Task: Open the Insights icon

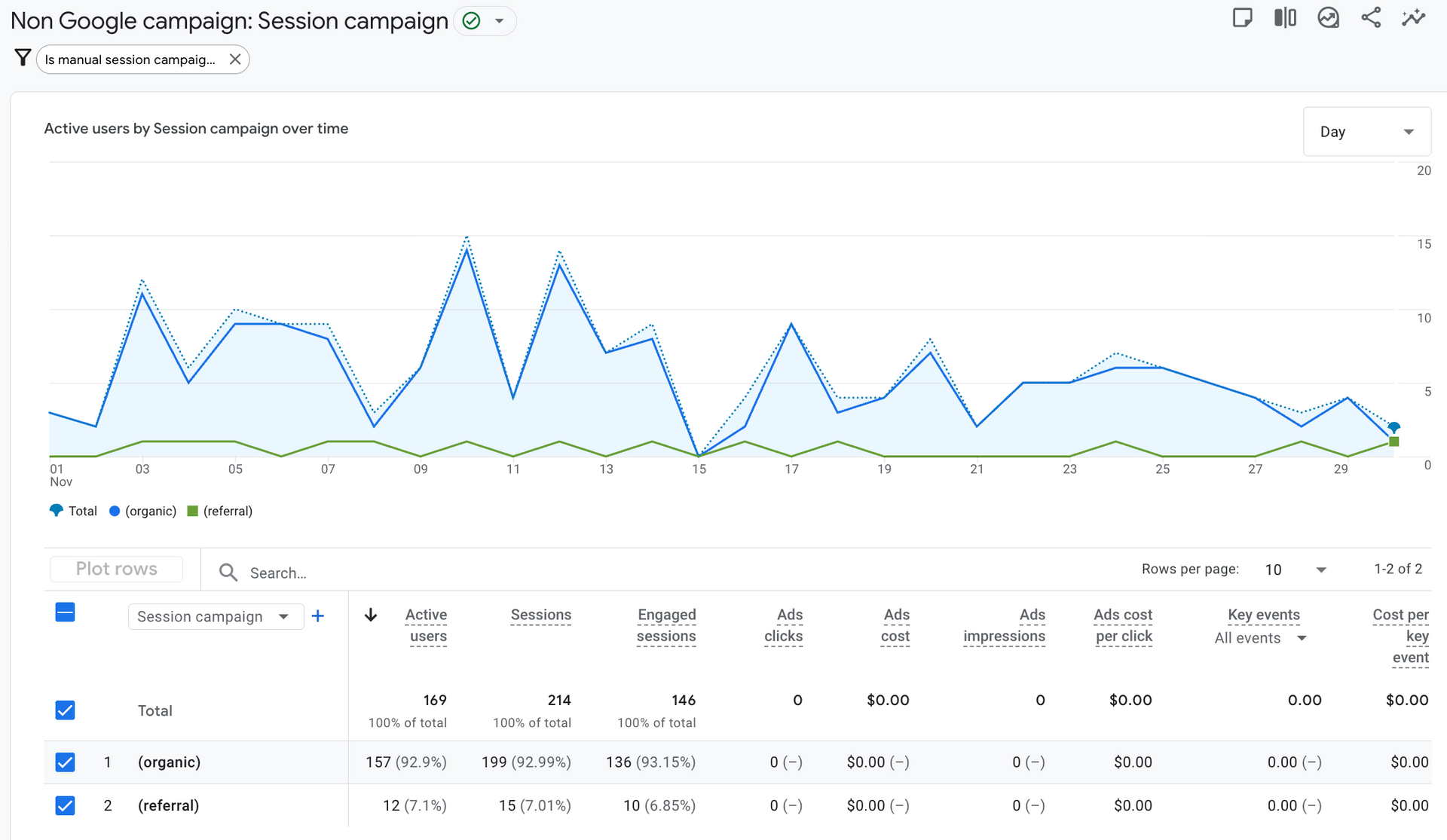Action: pos(1328,17)
